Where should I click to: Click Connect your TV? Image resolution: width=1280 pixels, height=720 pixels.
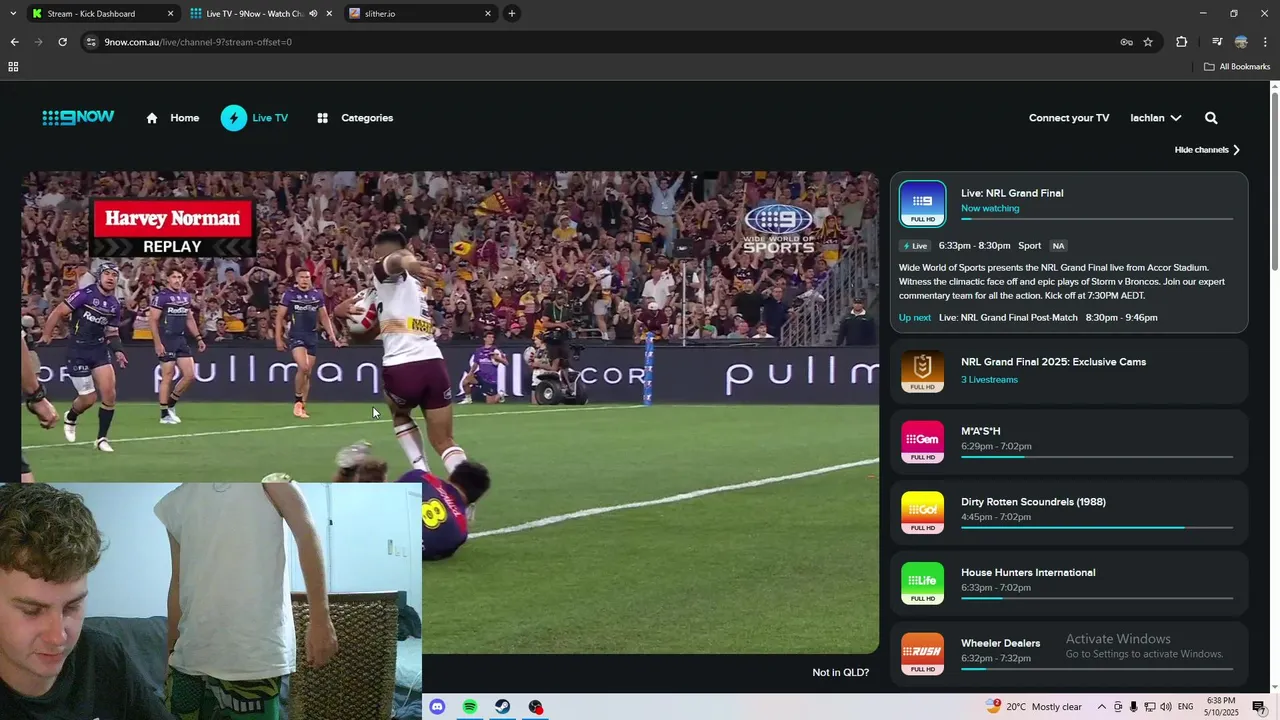tap(1069, 118)
